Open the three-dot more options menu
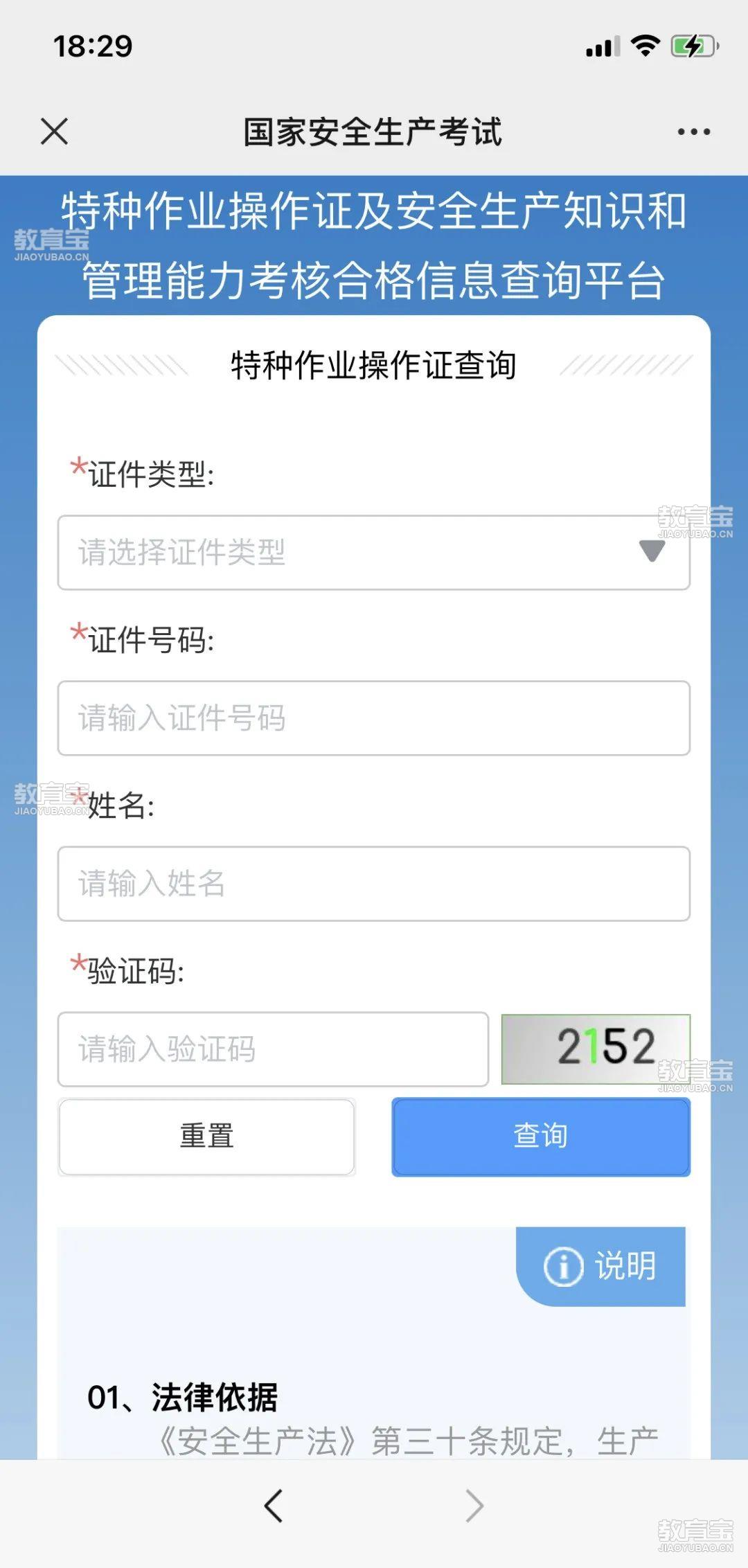Viewport: 748px width, 1568px height. coord(693,132)
